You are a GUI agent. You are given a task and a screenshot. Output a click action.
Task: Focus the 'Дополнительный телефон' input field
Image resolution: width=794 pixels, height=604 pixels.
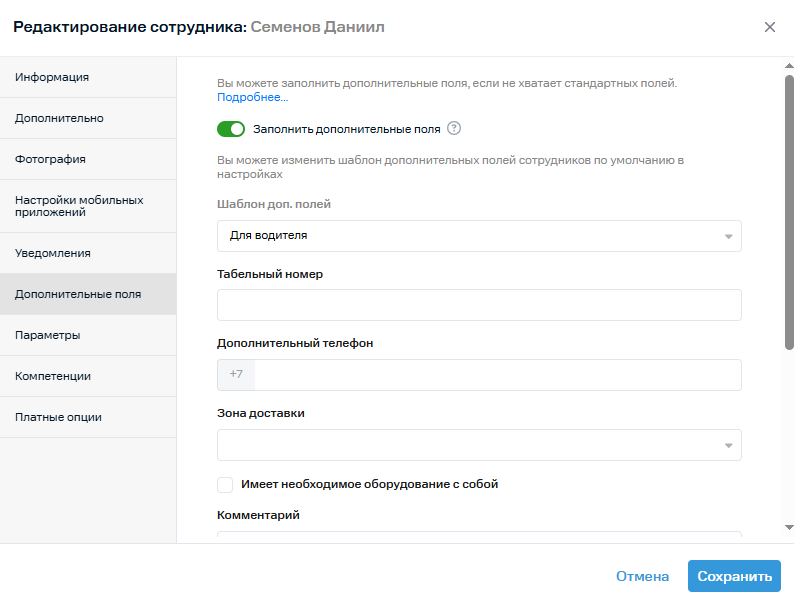tap(497, 375)
